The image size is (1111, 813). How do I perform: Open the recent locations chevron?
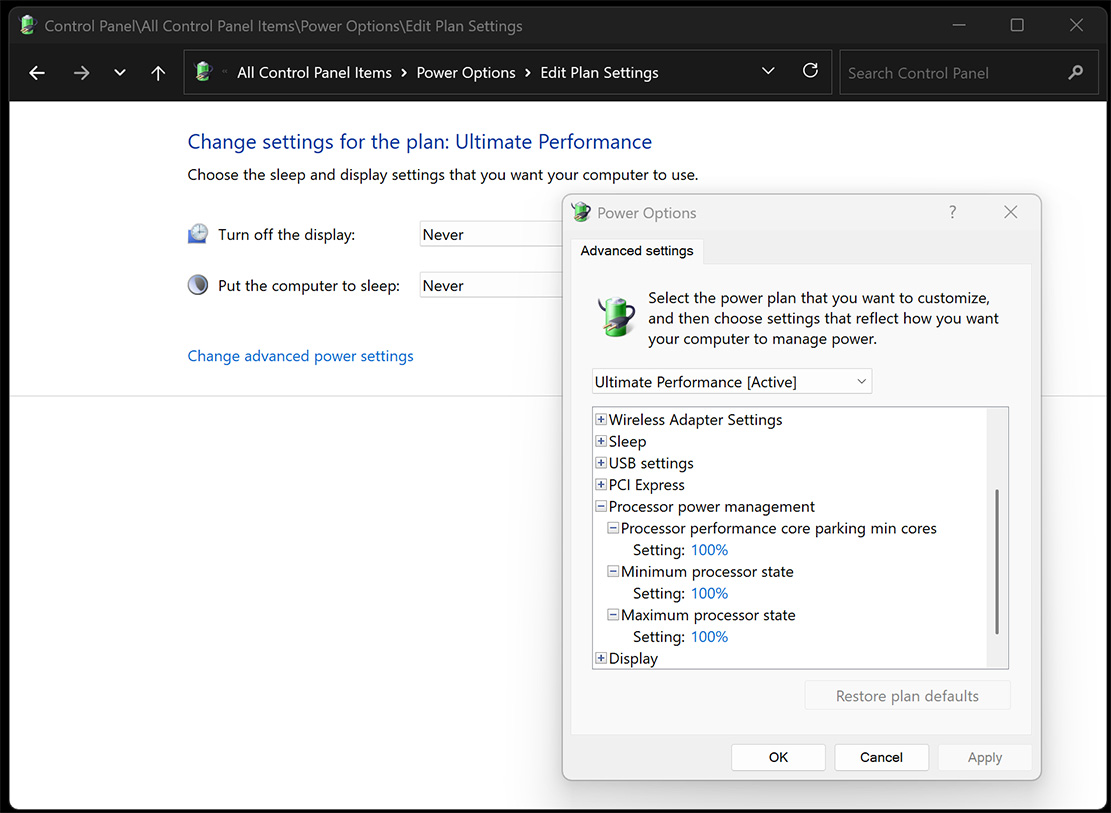click(120, 73)
